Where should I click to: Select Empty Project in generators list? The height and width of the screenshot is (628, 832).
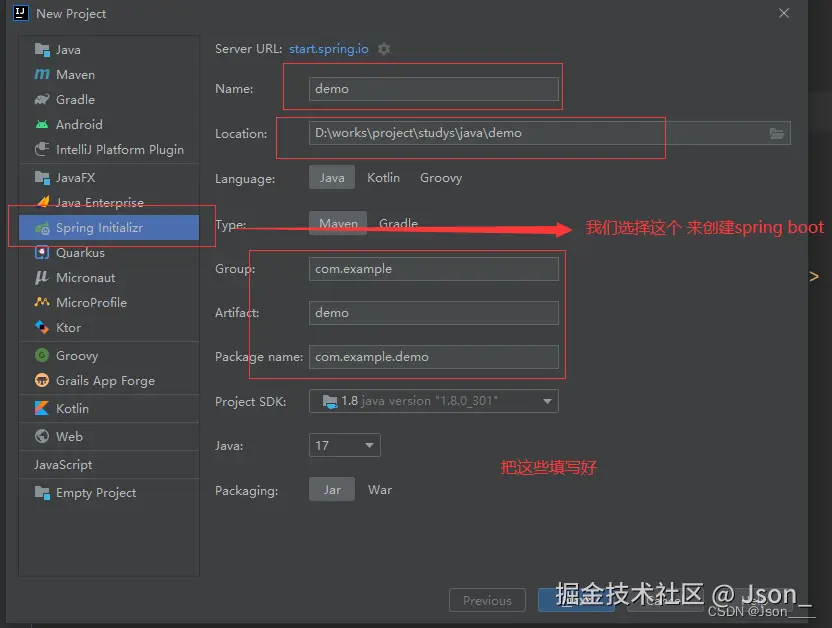point(109,493)
